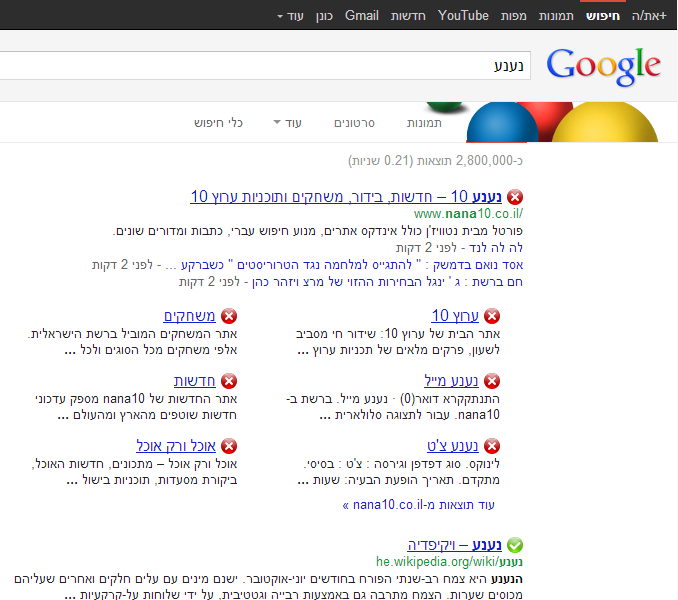Click red X icon beside נענע צ'ט sitelink
The width and height of the screenshot is (678, 600).
[492, 446]
